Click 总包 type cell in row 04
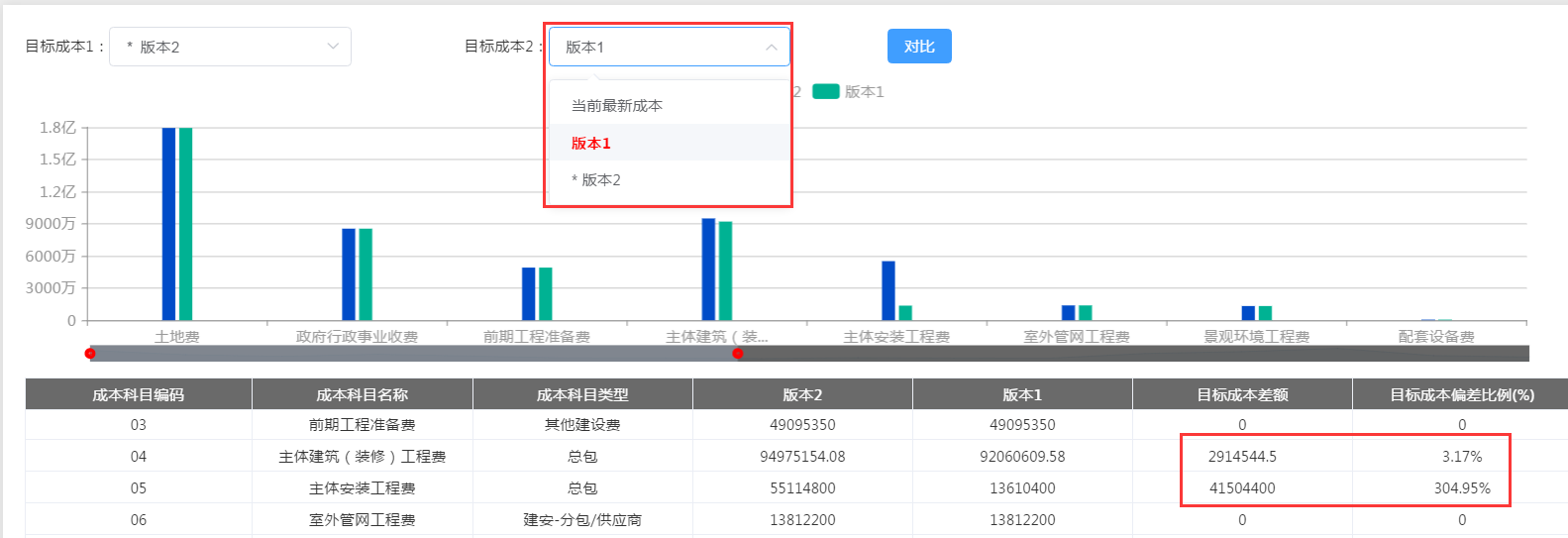The image size is (1568, 538). click(582, 456)
